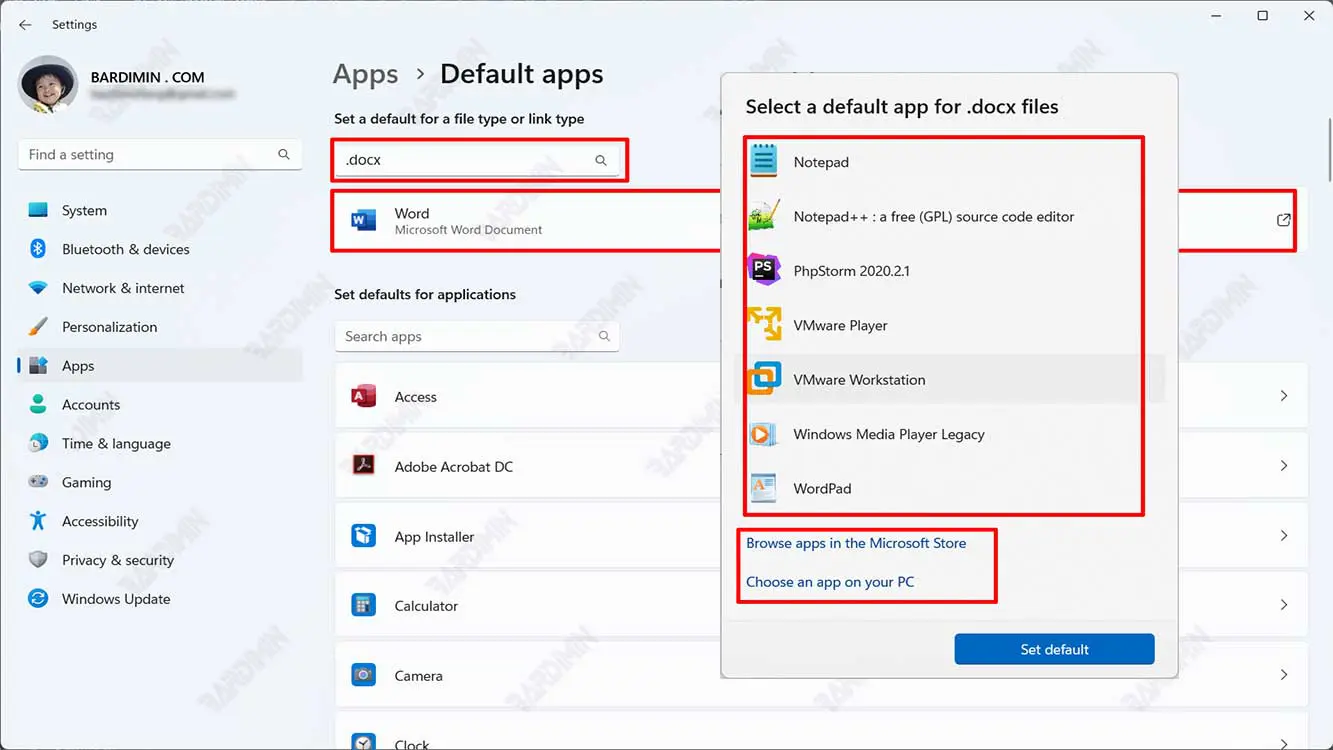Click the Adobe Acrobat DC icon
The height and width of the screenshot is (750, 1333).
[364, 466]
